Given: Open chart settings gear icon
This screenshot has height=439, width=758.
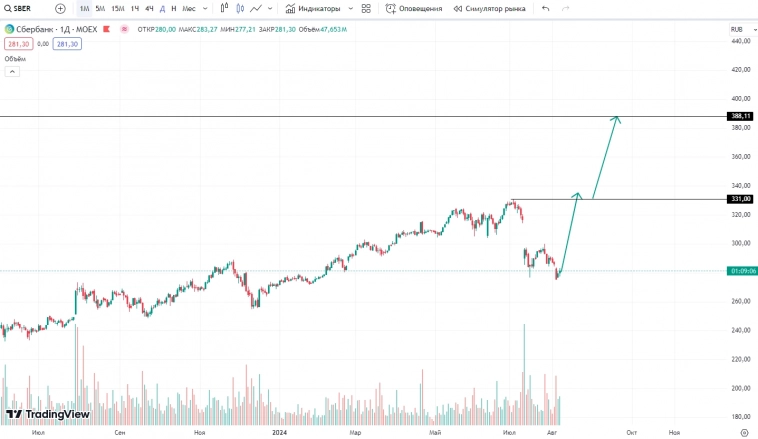Looking at the screenshot, I should [x=743, y=432].
